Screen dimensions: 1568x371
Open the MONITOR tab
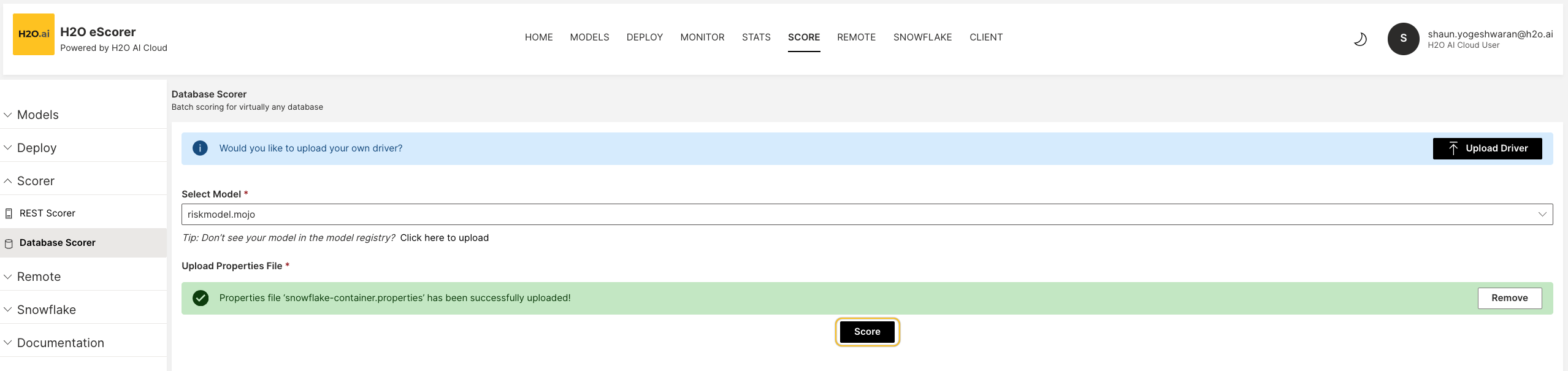pyautogui.click(x=702, y=37)
